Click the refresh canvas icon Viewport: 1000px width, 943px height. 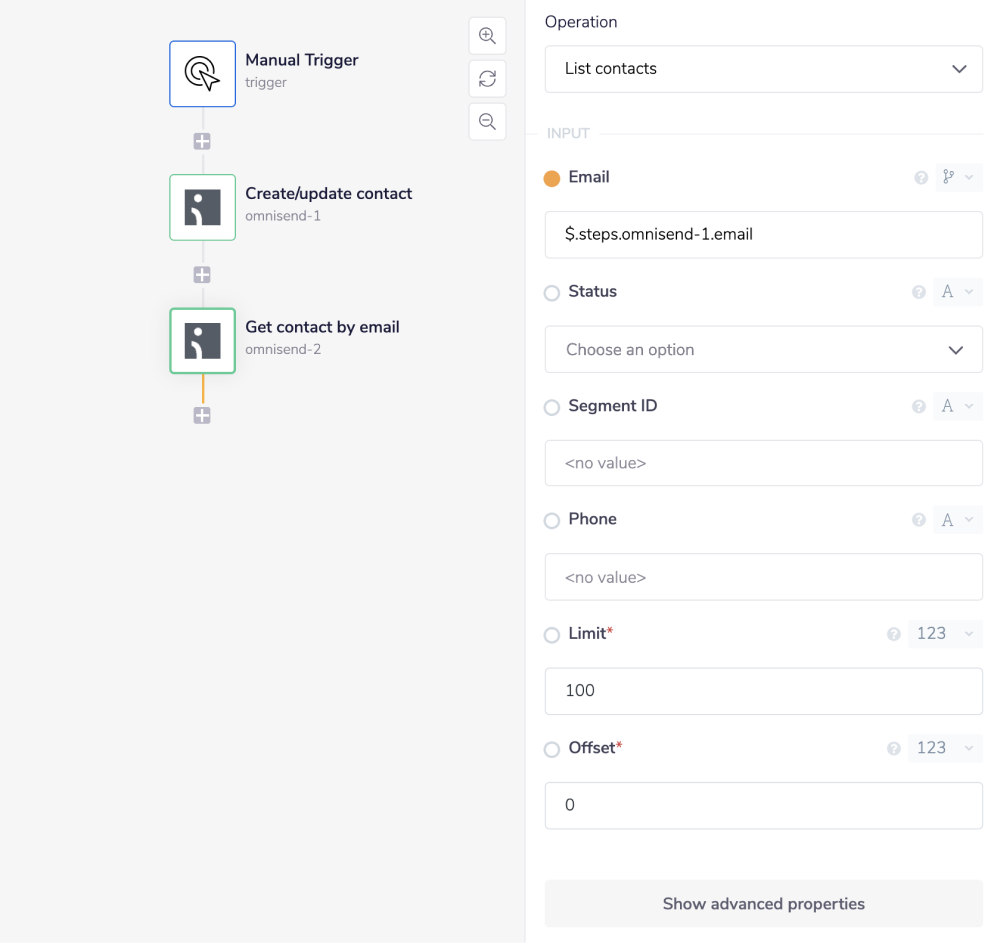point(487,78)
